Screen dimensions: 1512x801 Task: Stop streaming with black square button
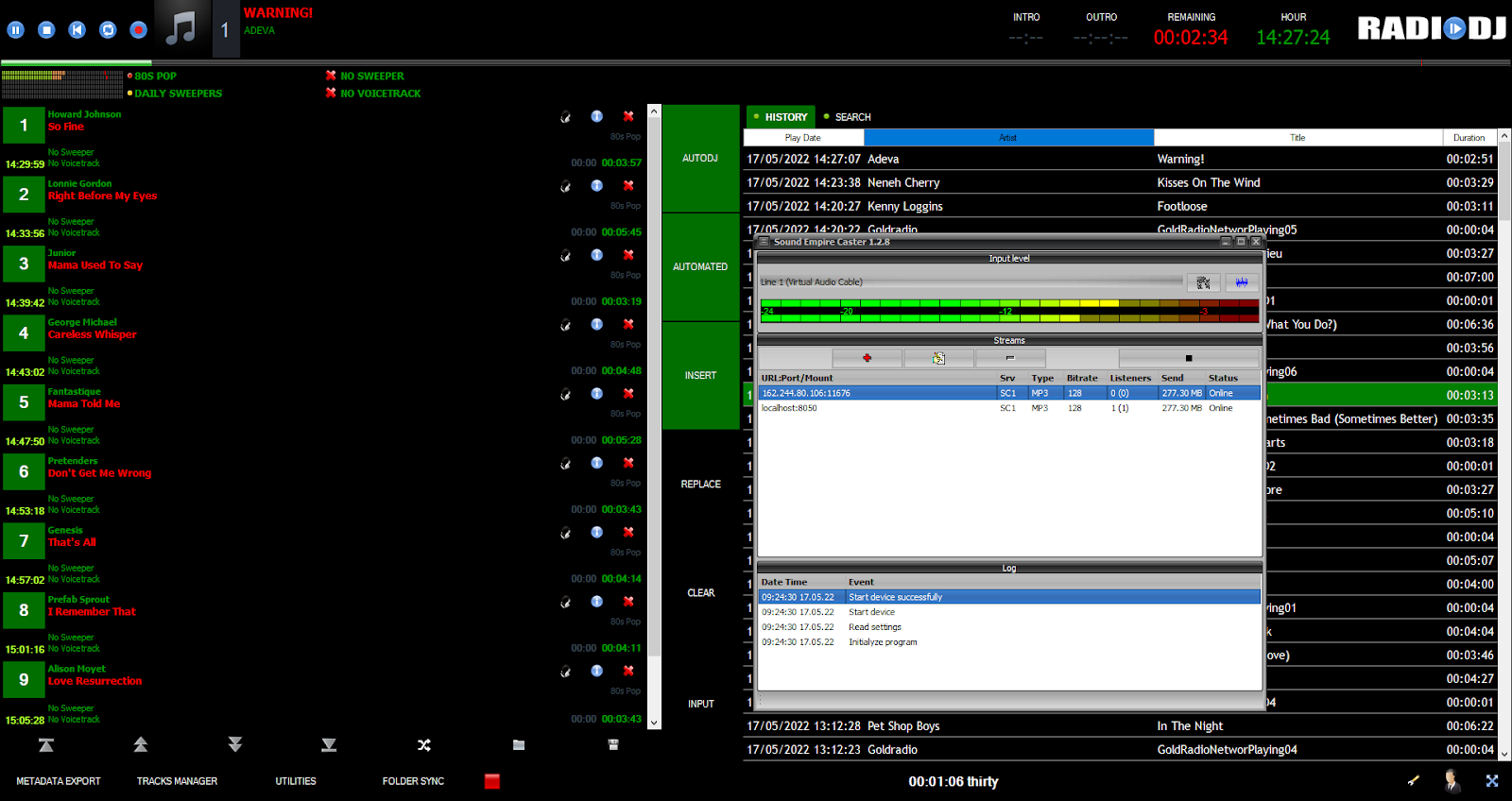tap(1189, 358)
